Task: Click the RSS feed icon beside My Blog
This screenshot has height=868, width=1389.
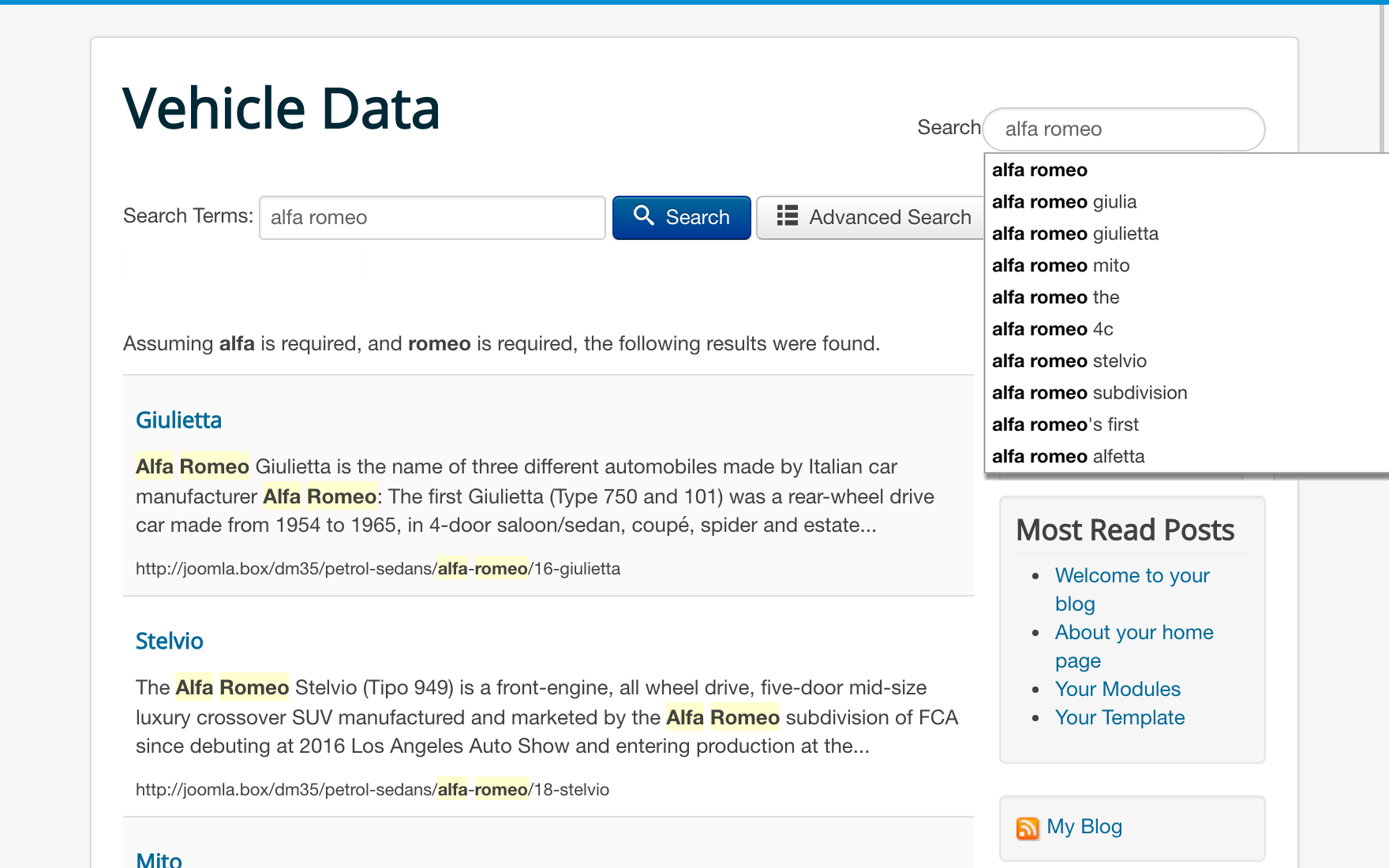Action: pos(1028,828)
